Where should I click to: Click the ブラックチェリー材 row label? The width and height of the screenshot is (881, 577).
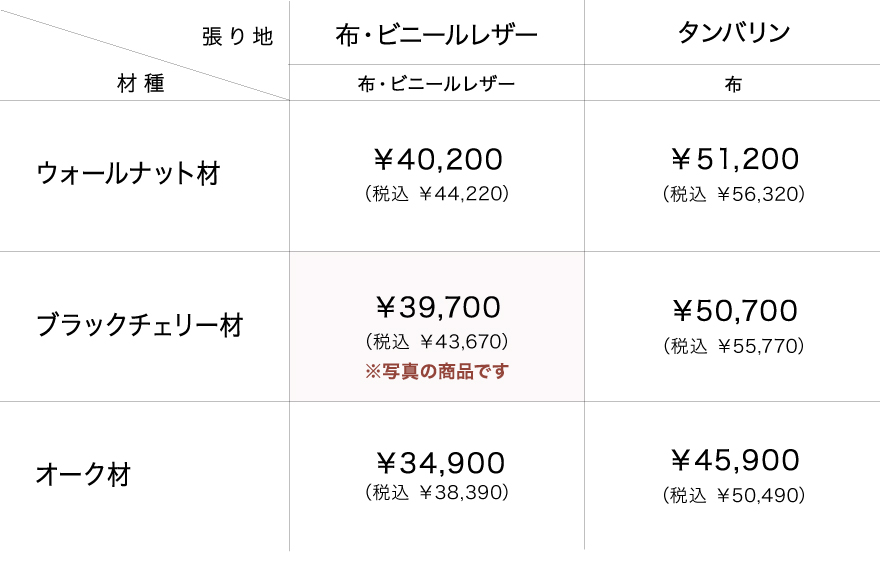139,325
